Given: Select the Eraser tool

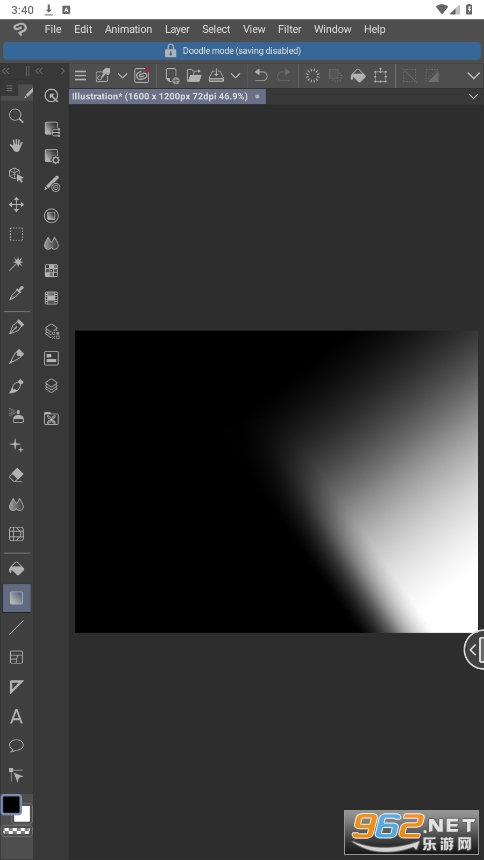Looking at the screenshot, I should tap(16, 475).
